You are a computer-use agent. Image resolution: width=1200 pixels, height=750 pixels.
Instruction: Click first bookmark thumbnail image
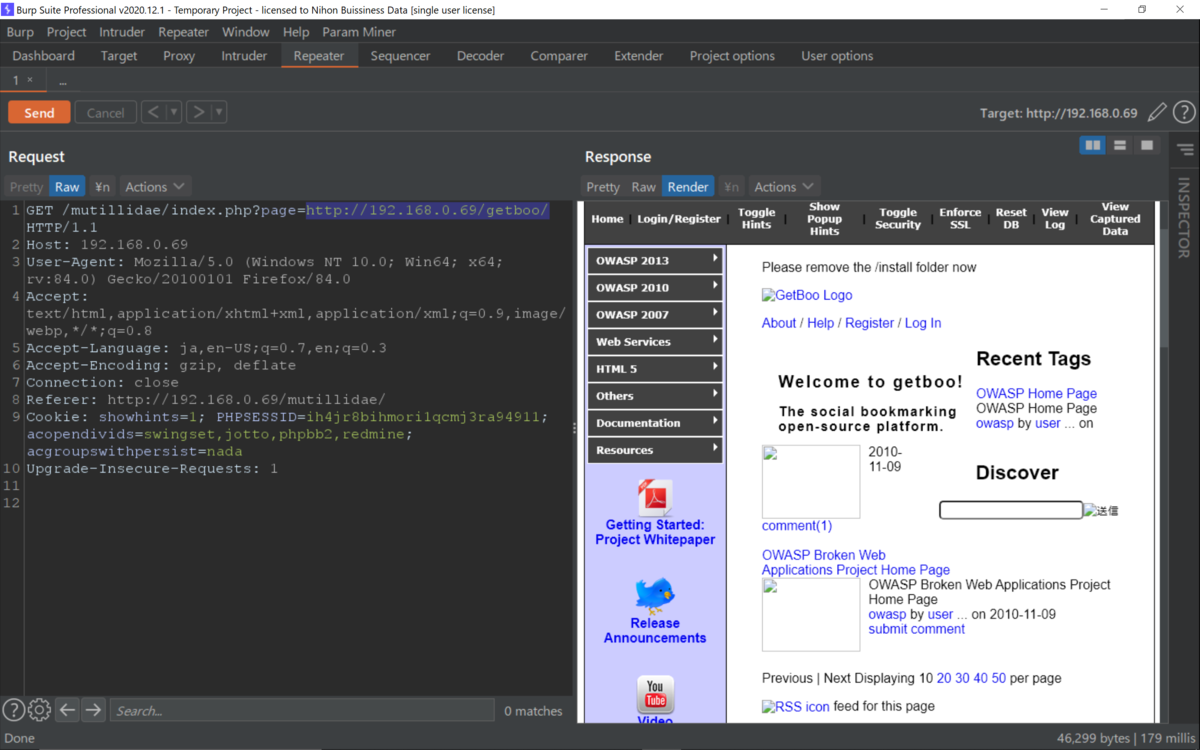(x=811, y=482)
